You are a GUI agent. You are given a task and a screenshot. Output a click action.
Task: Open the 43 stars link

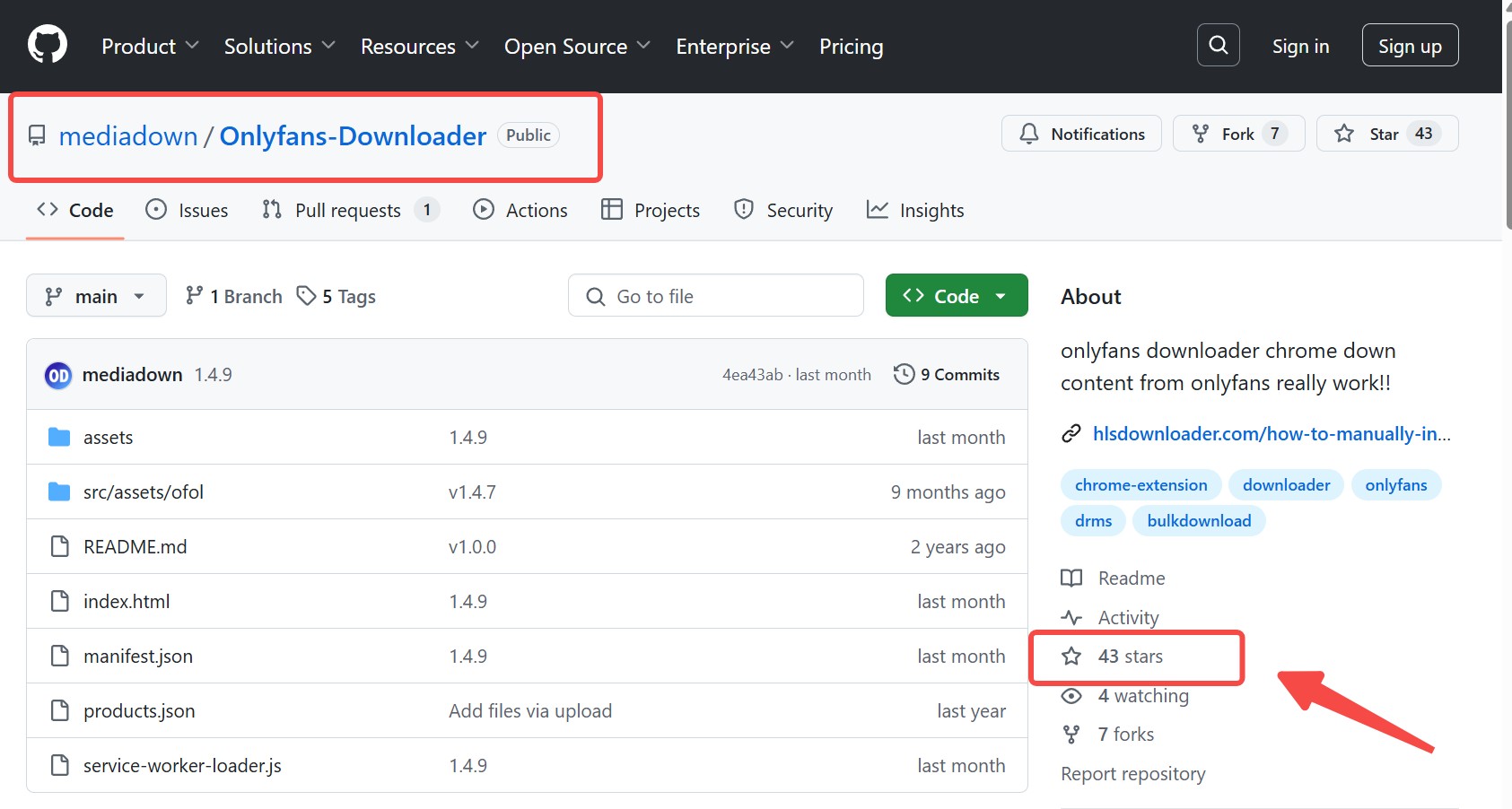tap(1131, 657)
